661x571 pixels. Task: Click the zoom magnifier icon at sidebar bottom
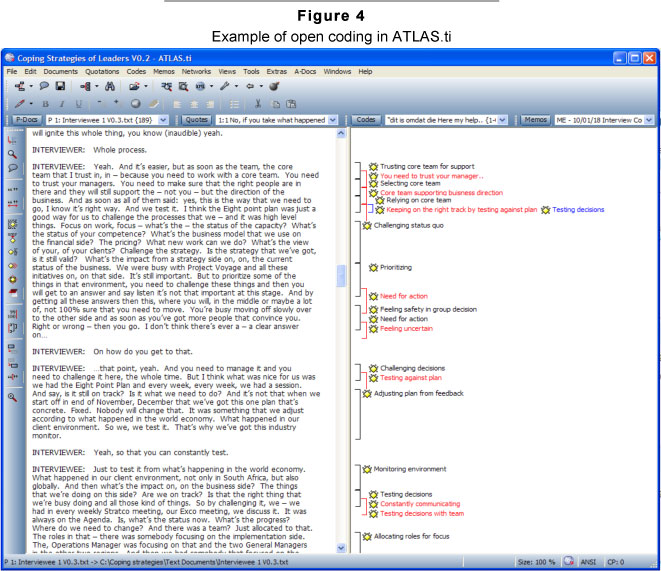pyautogui.click(x=14, y=397)
